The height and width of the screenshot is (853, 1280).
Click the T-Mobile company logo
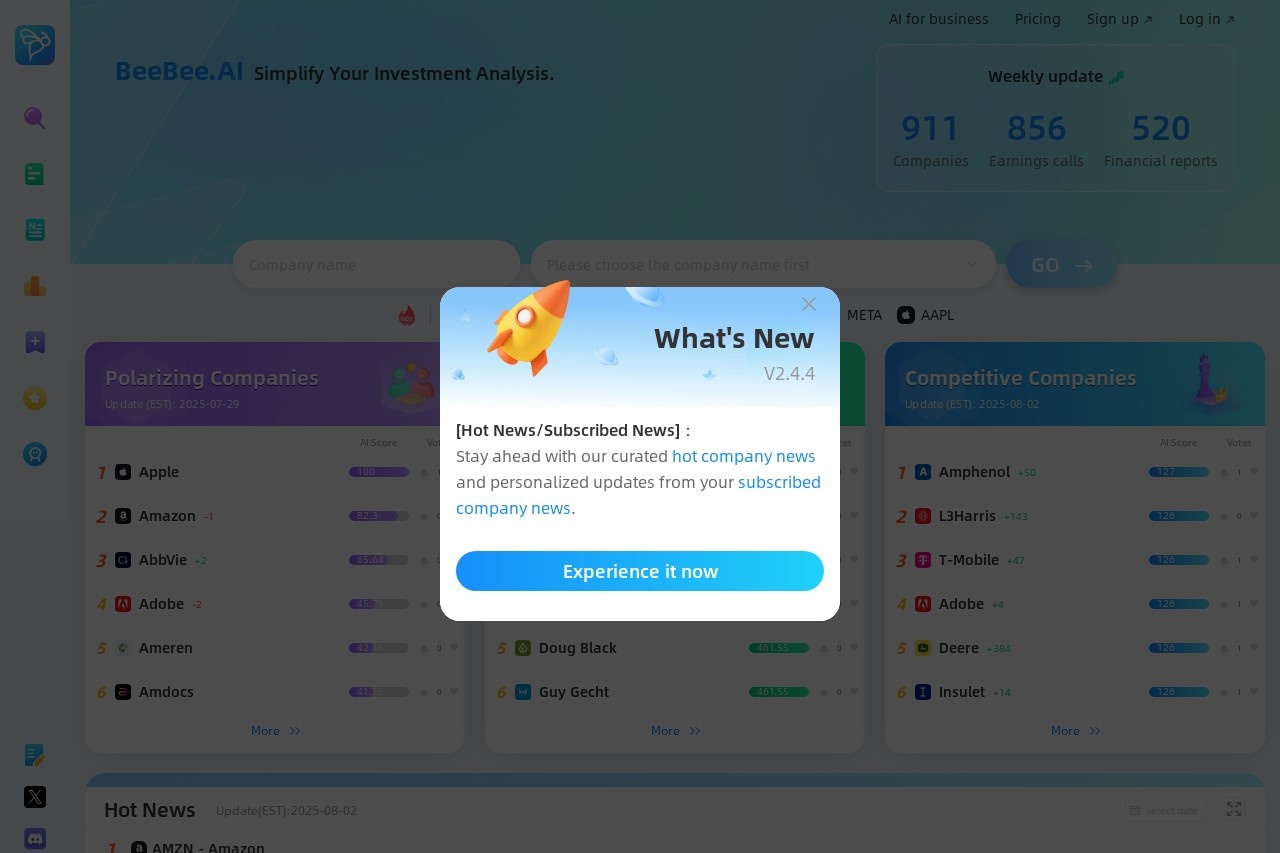923,560
